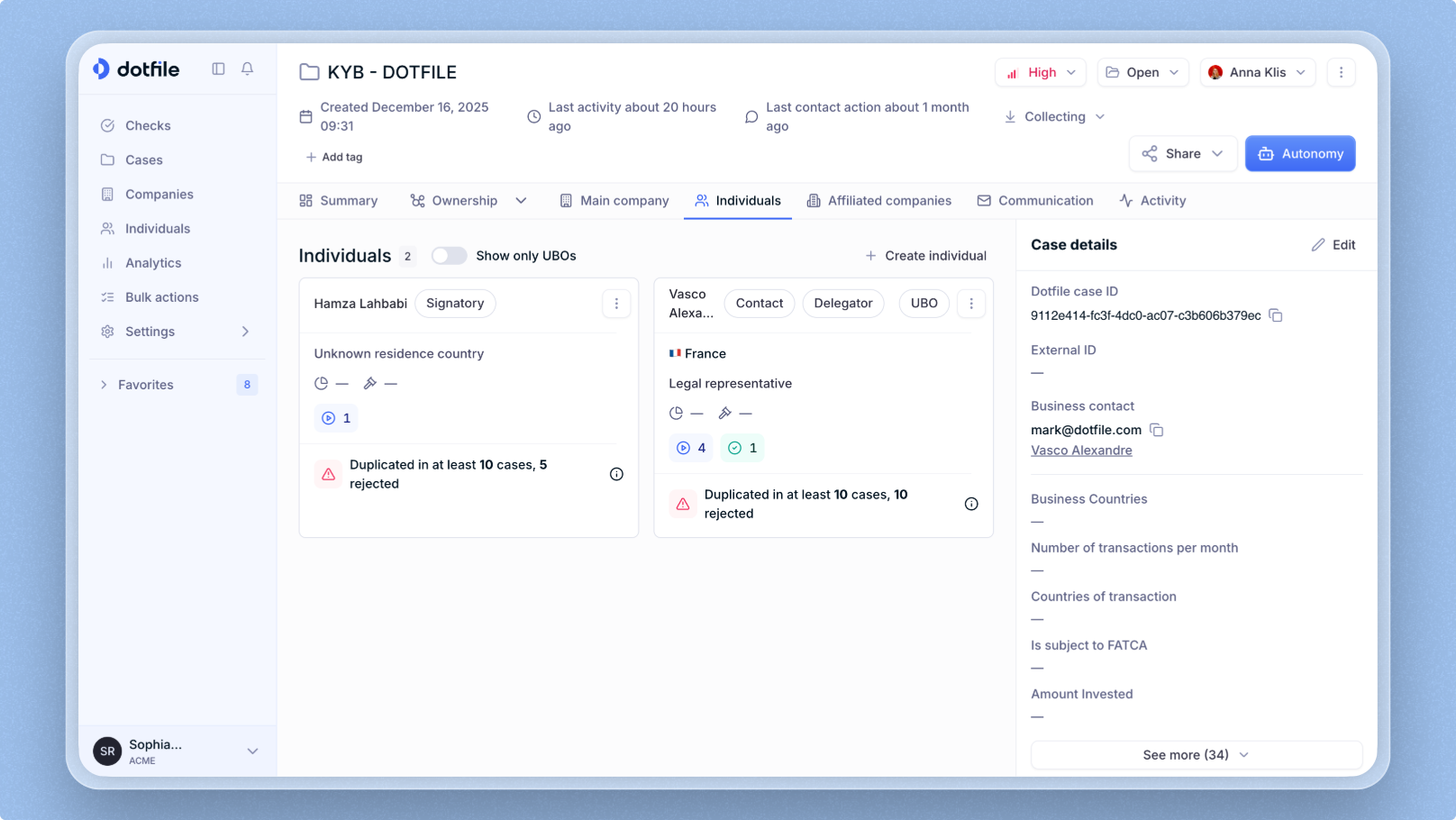Click the Contact role tag
This screenshot has height=820, width=1456.
(x=760, y=304)
